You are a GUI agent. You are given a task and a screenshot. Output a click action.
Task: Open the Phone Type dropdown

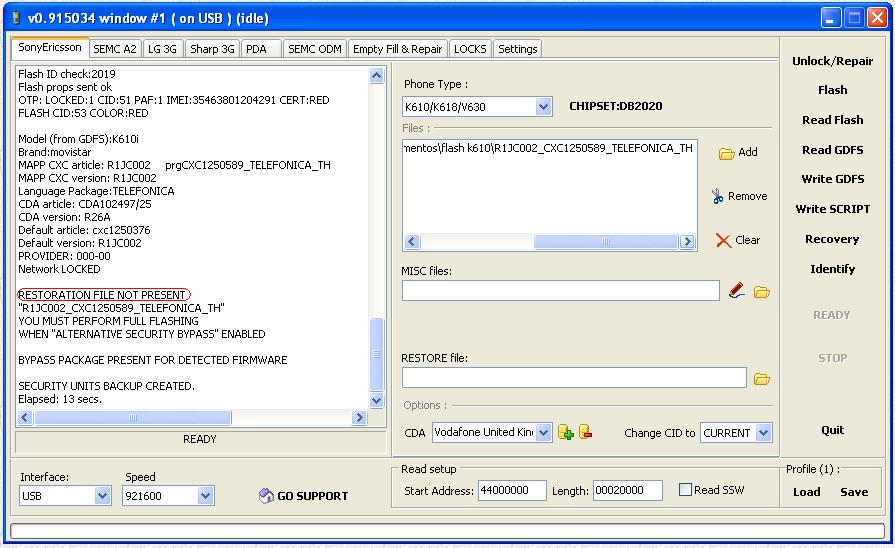(x=543, y=106)
